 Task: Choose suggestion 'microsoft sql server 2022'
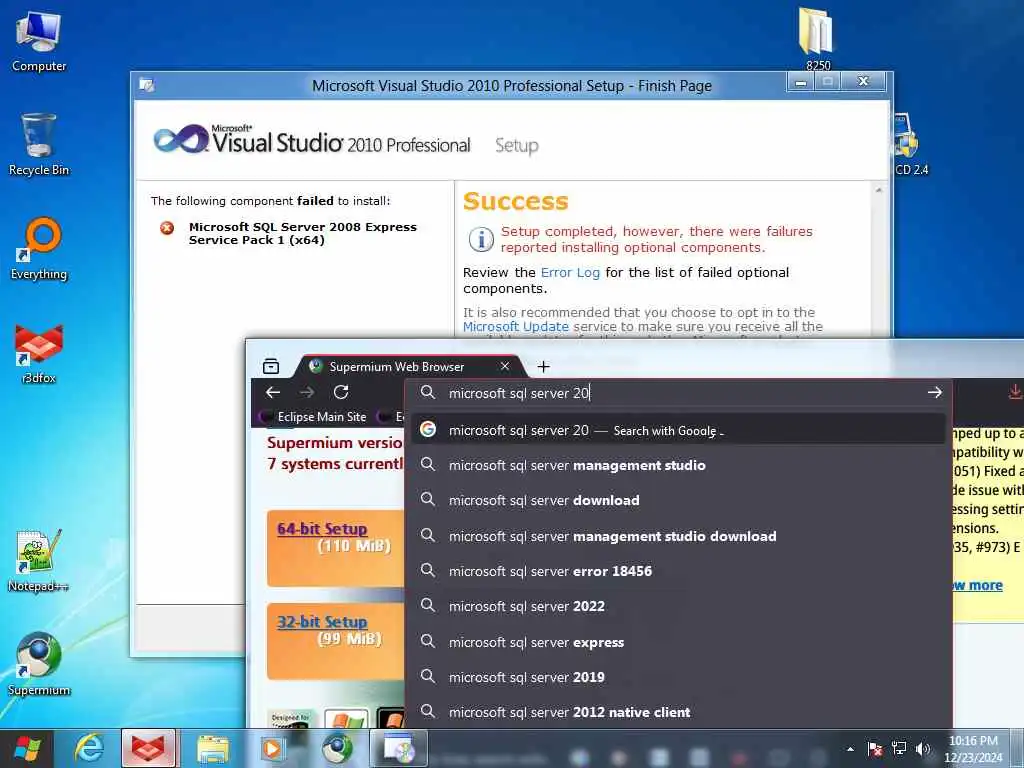click(679, 606)
